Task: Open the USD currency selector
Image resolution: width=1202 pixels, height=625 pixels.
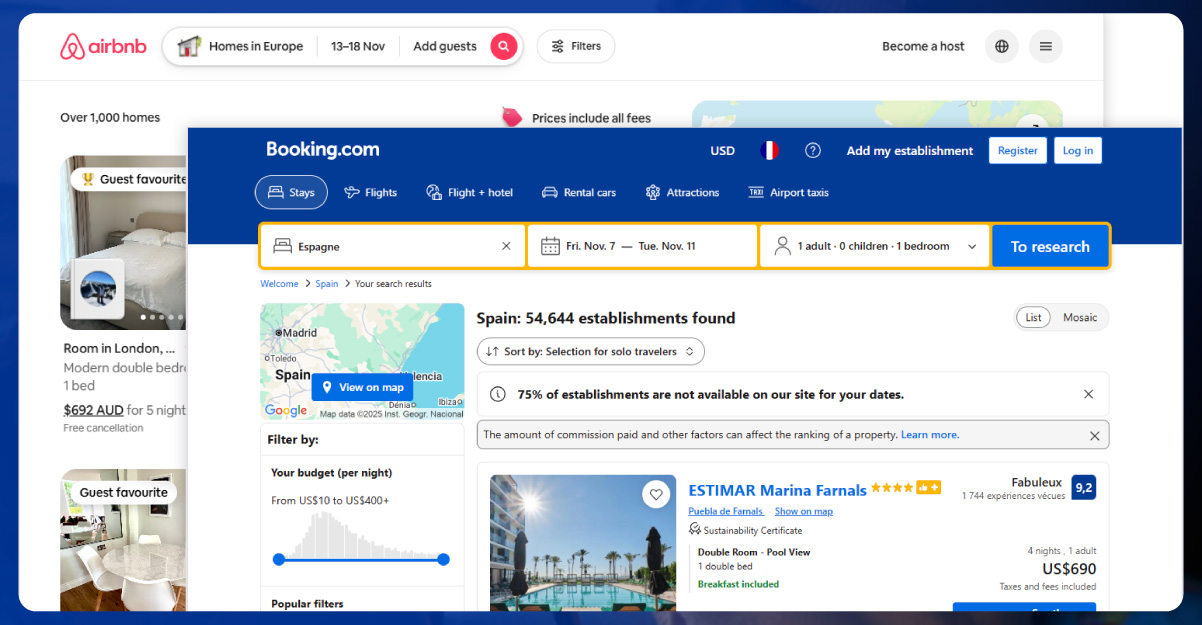Action: (722, 151)
